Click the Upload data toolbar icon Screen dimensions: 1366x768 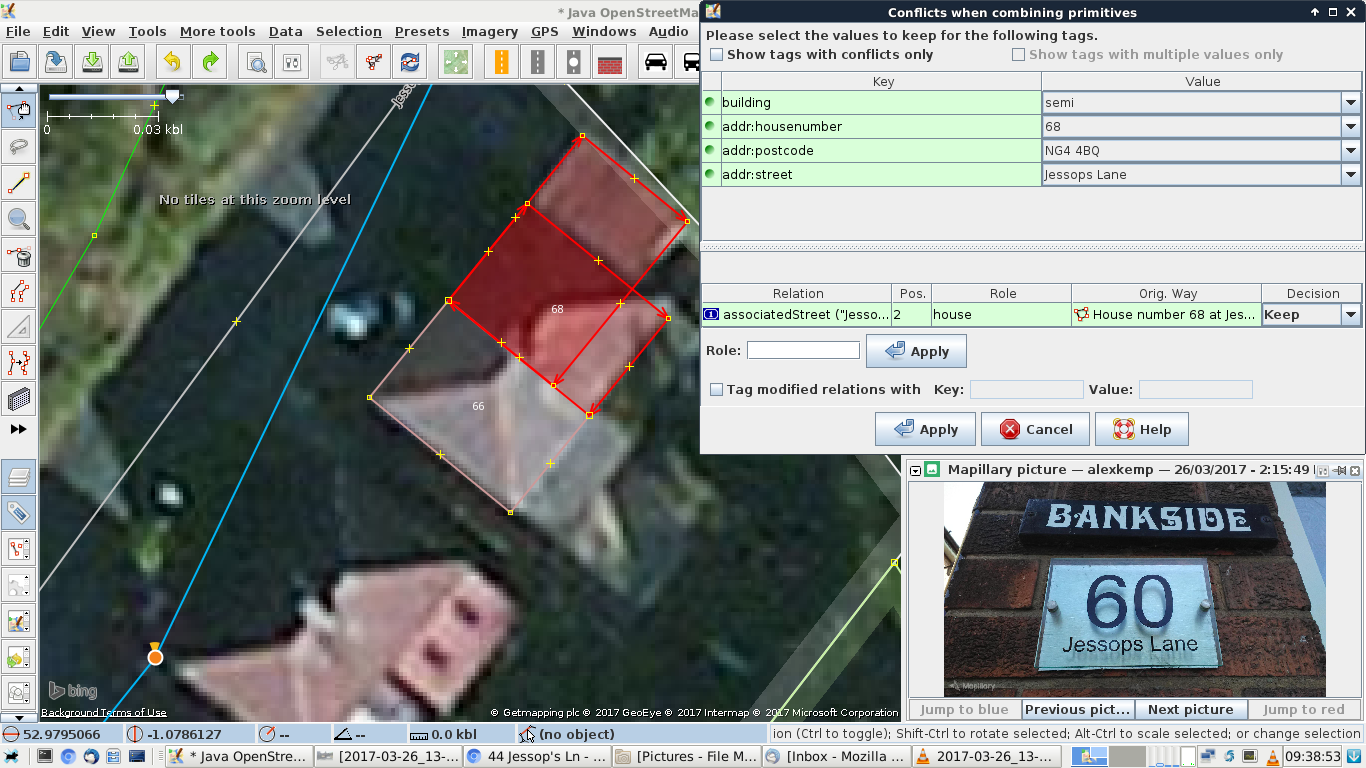129,62
